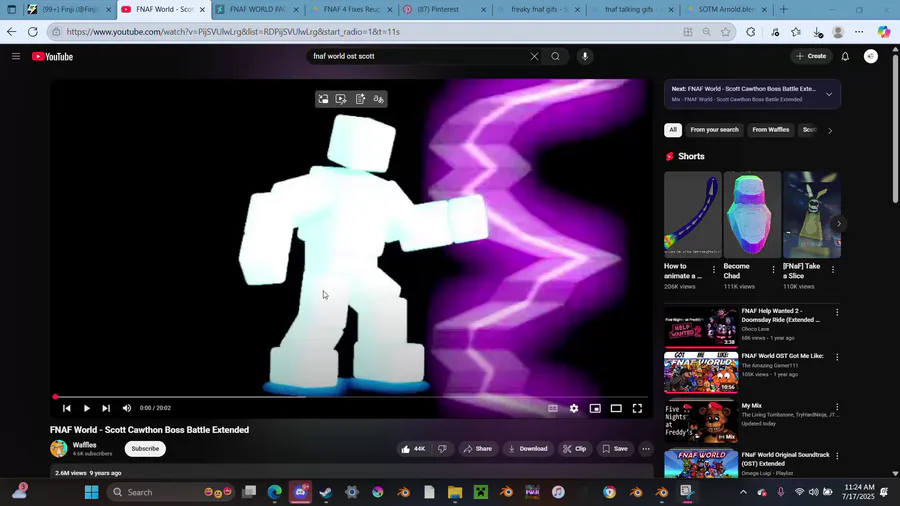
Task: Open the [FNaF] Take a Slice Short
Action: coord(812,215)
